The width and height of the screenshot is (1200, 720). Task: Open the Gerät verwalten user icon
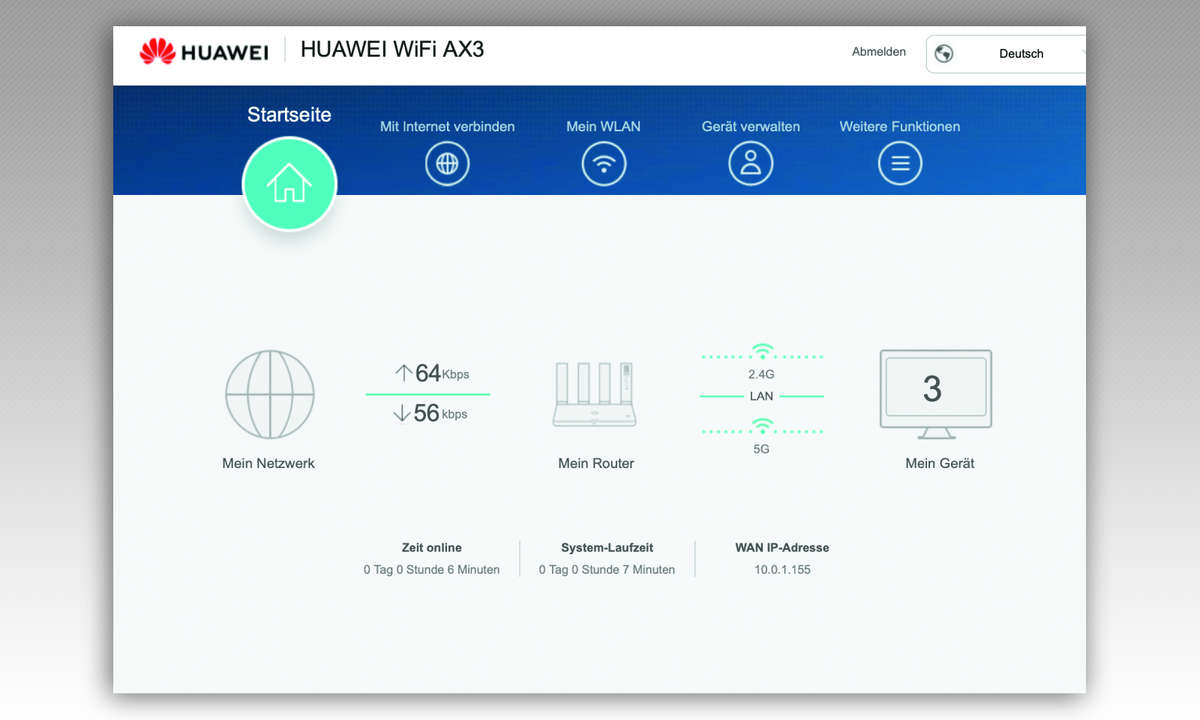point(751,163)
